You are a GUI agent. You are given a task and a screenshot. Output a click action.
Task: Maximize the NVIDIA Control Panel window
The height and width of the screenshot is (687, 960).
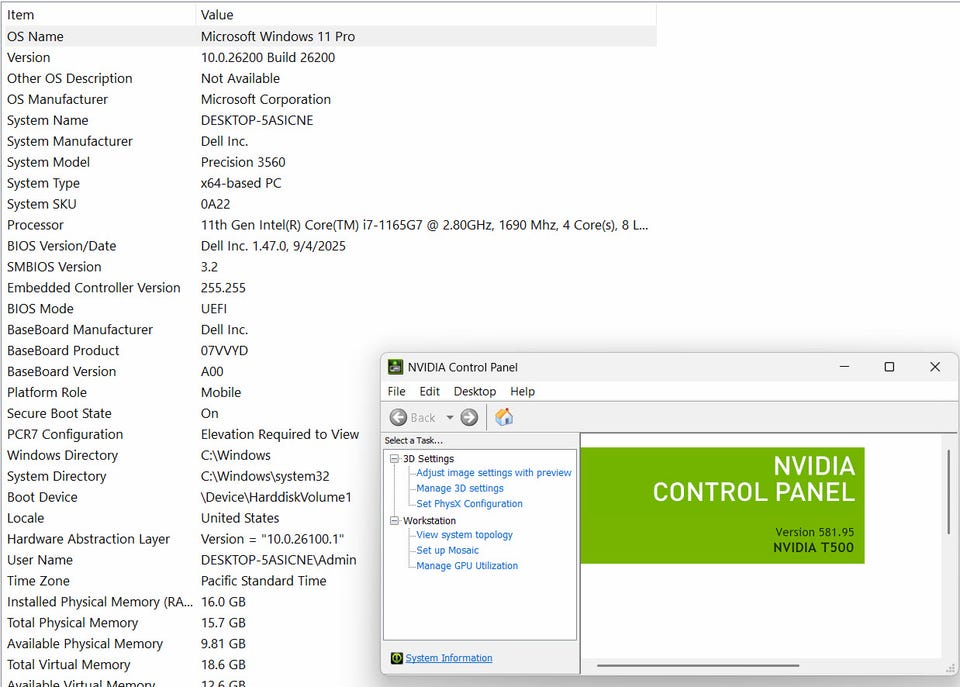pos(889,367)
